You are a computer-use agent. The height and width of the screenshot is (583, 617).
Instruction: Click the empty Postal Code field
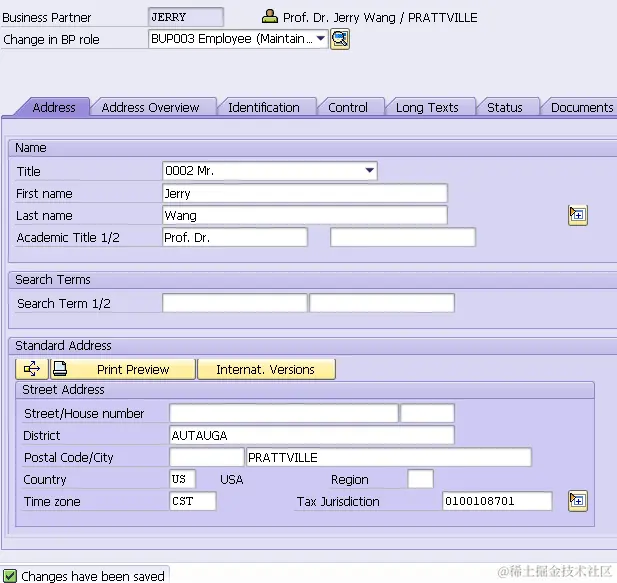coord(207,457)
